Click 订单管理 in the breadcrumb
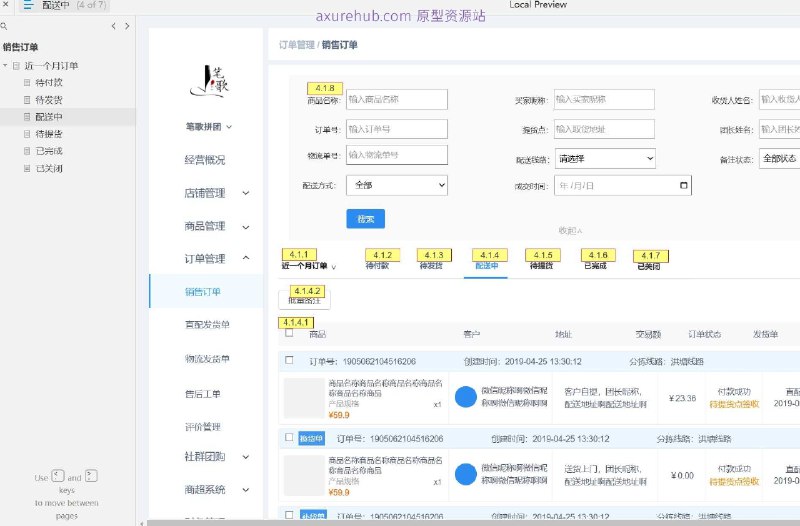Image resolution: width=800 pixels, height=526 pixels. pyautogui.click(x=296, y=45)
